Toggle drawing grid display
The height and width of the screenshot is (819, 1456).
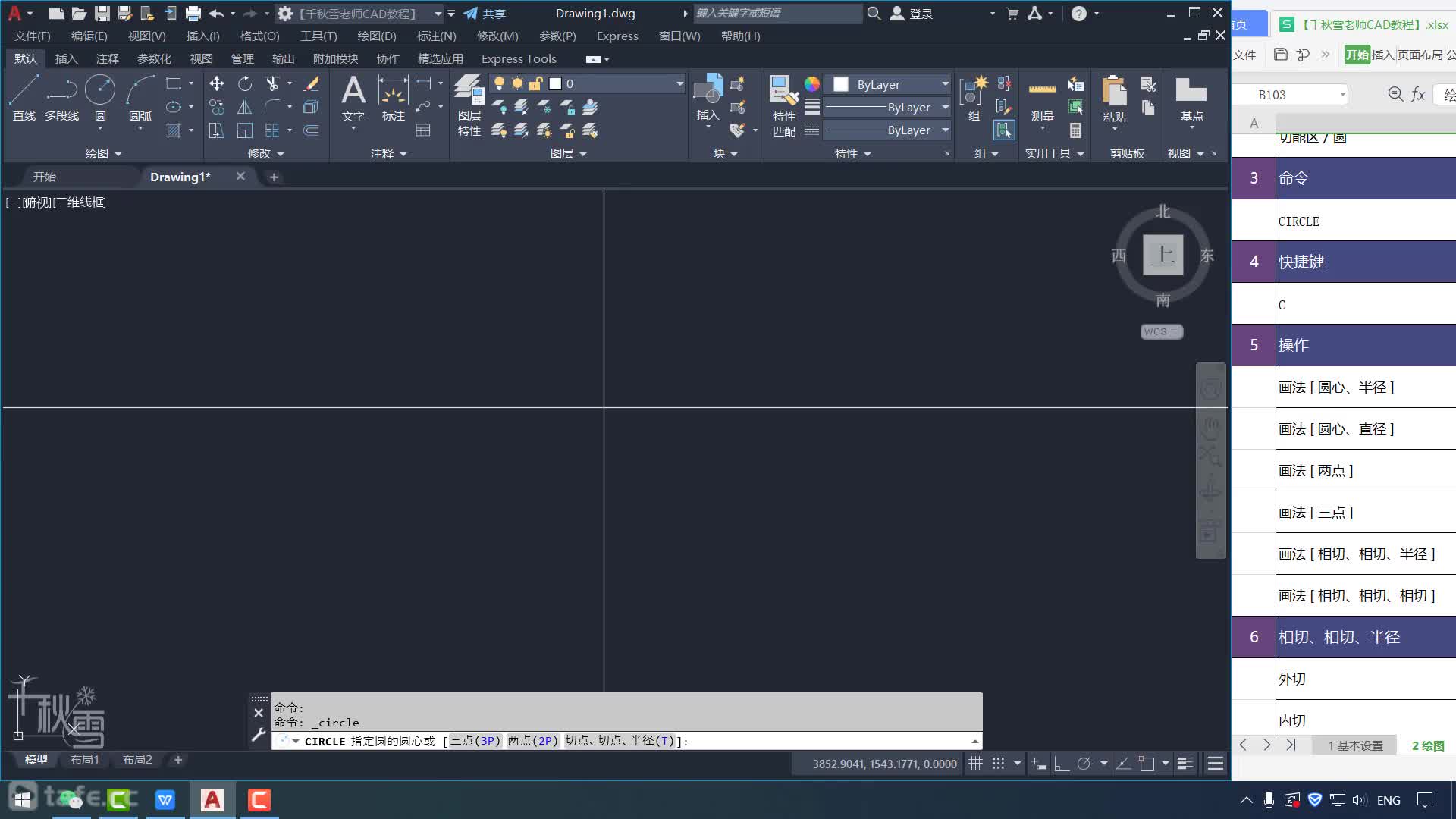click(x=976, y=764)
